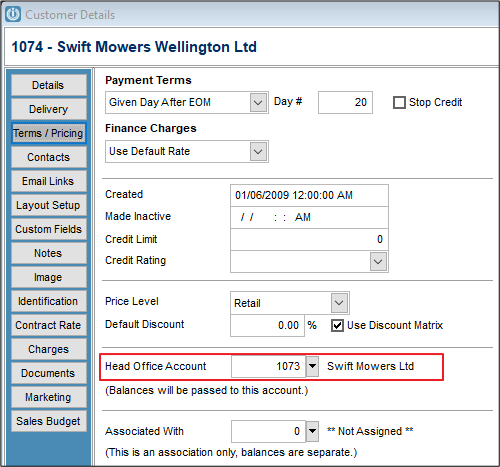Screen dimensions: 500x467
Task: Open Head Office Account lookup arrow
Action: [x=312, y=366]
